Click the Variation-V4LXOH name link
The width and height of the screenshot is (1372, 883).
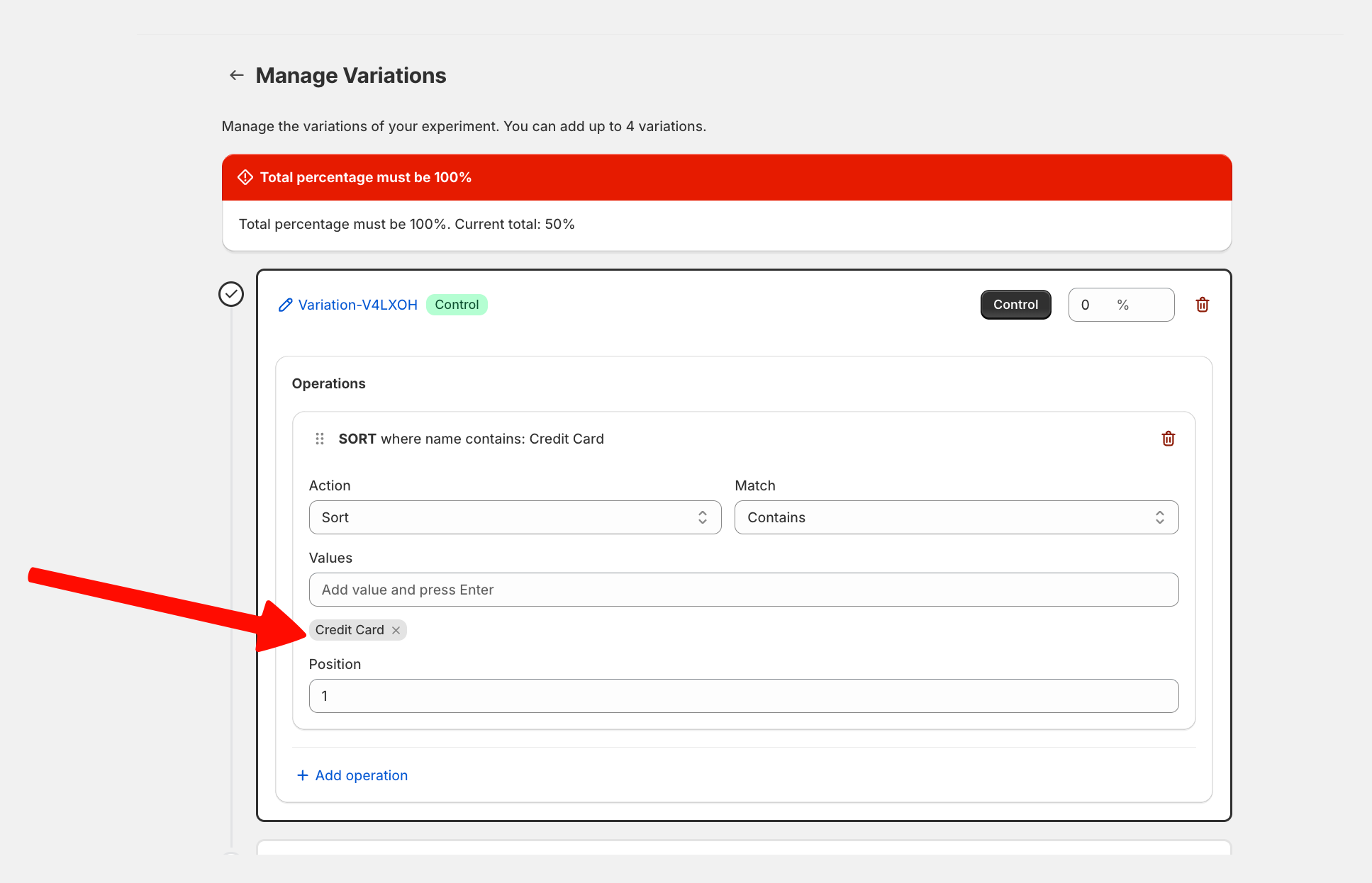click(357, 305)
